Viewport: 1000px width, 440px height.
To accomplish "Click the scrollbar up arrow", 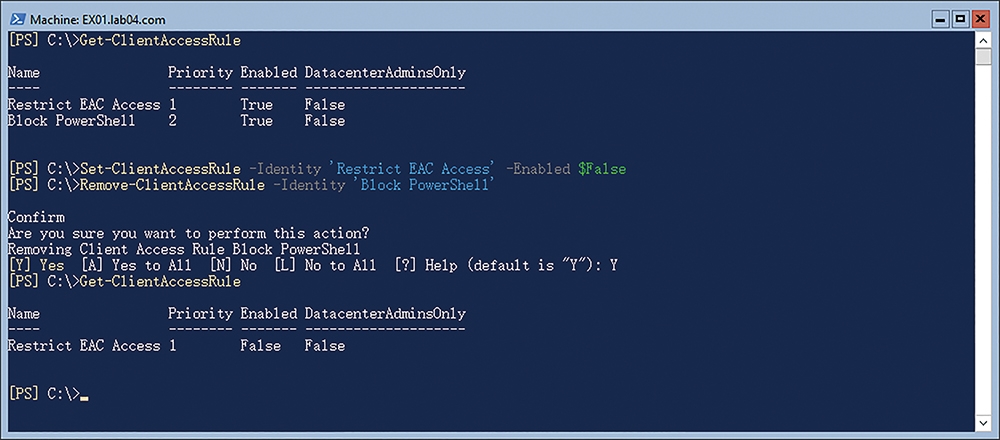I will pos(982,40).
